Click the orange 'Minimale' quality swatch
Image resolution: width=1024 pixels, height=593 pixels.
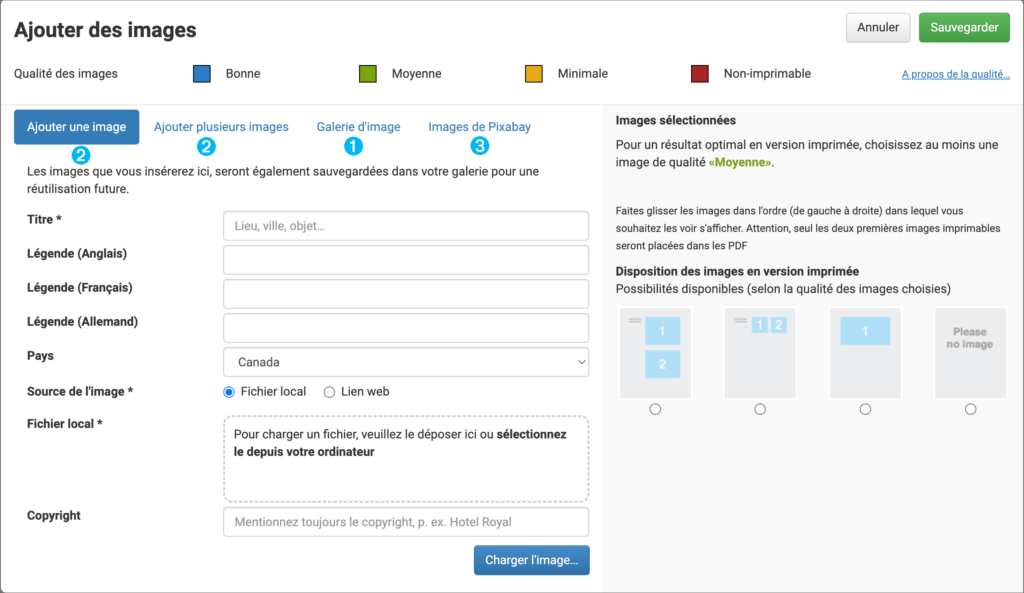click(x=534, y=74)
